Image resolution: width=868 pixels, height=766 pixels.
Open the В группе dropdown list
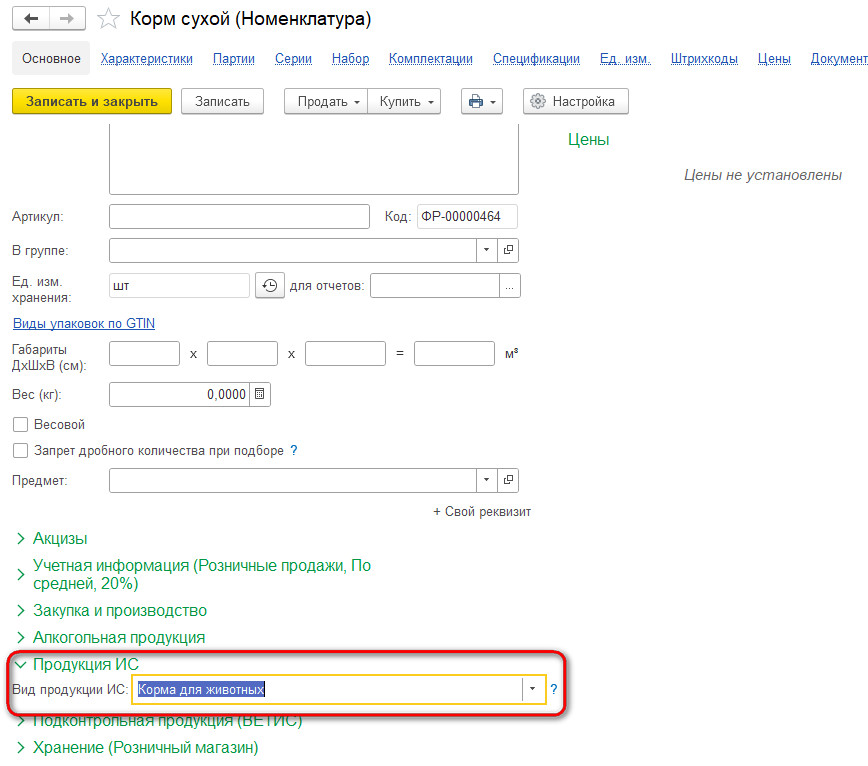pos(487,250)
